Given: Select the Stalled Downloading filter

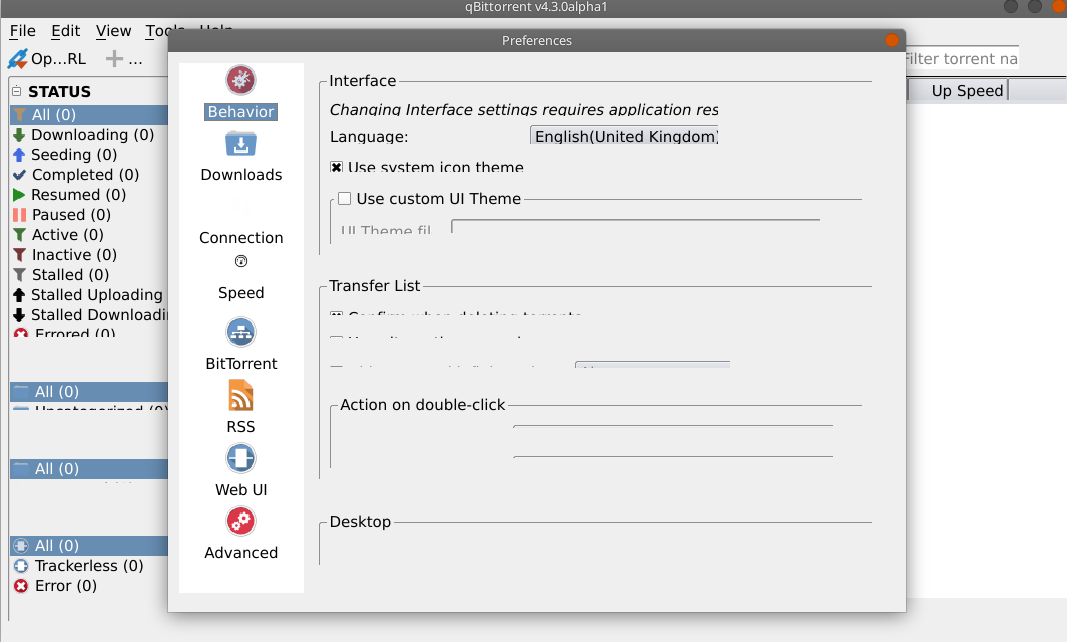Looking at the screenshot, I should [90, 315].
